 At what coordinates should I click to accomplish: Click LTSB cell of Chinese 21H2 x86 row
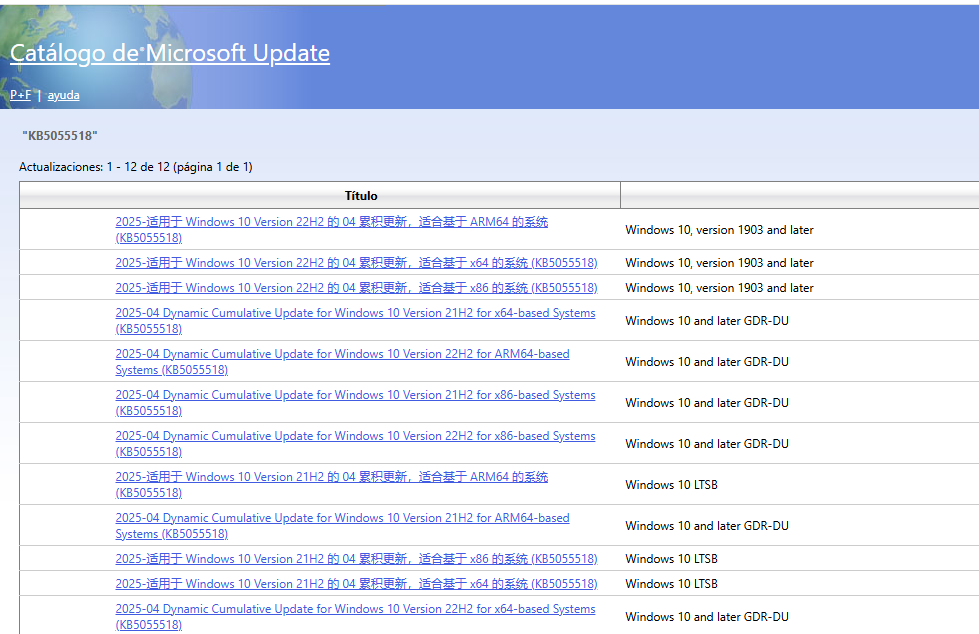point(671,559)
